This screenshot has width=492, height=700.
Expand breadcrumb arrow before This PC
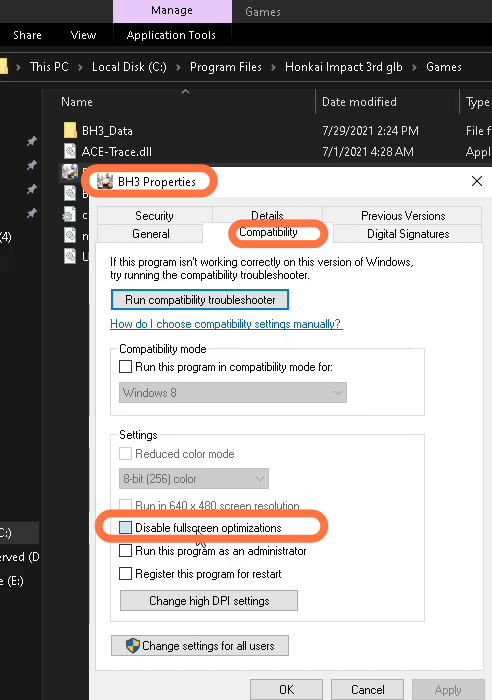18,67
